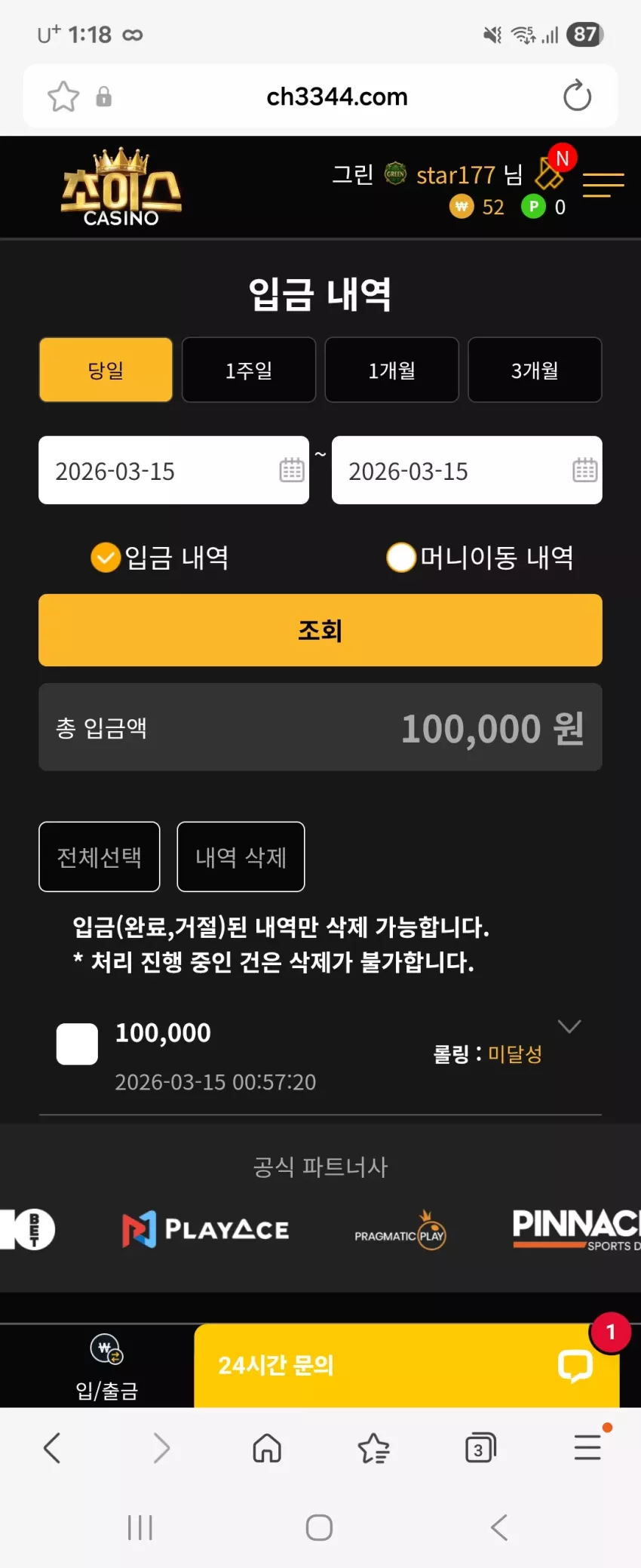
Task: Check the 100,000 deposit record checkbox
Action: pyautogui.click(x=77, y=1044)
